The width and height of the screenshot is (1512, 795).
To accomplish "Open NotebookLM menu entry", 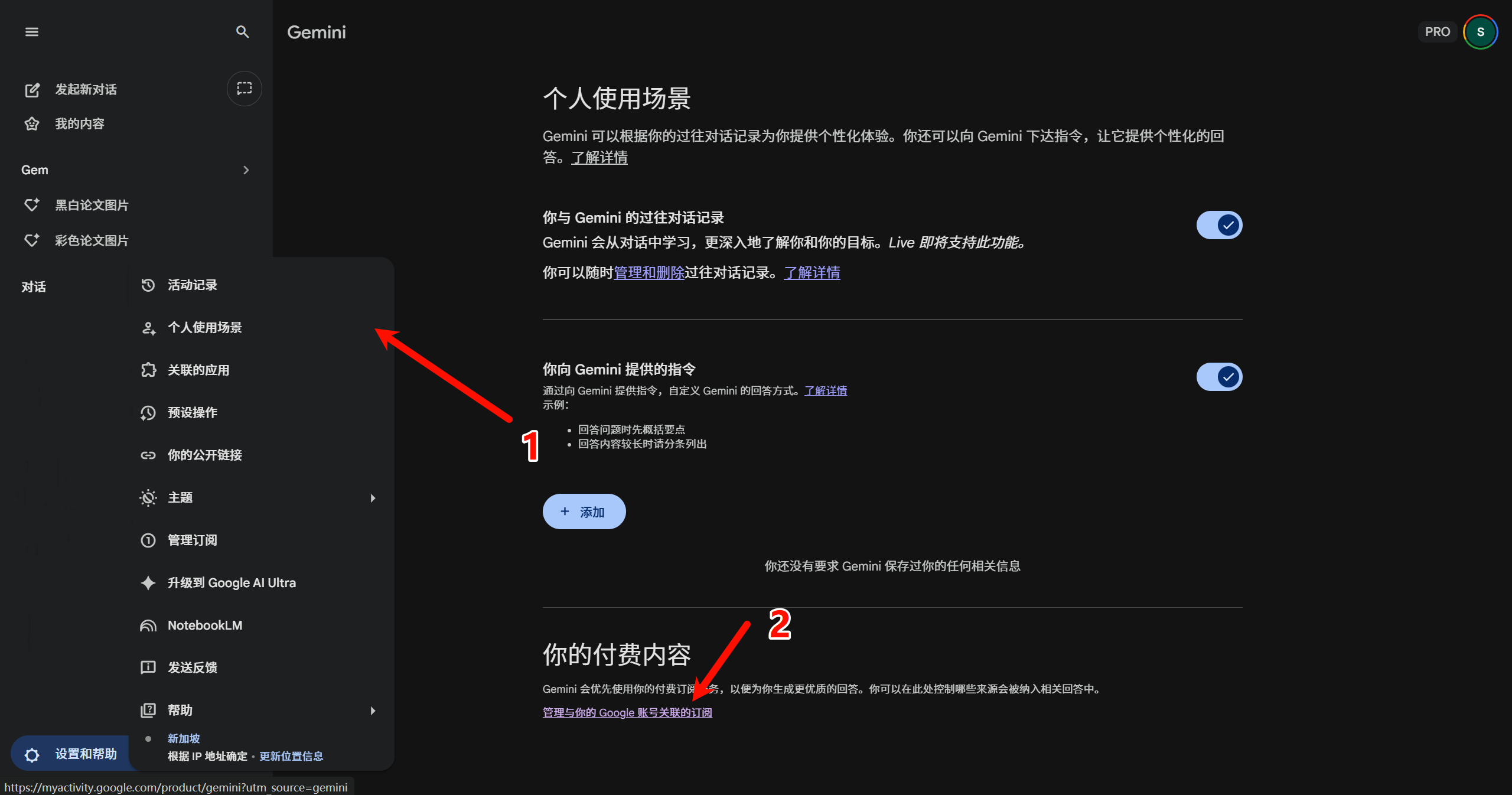I will (x=261, y=625).
